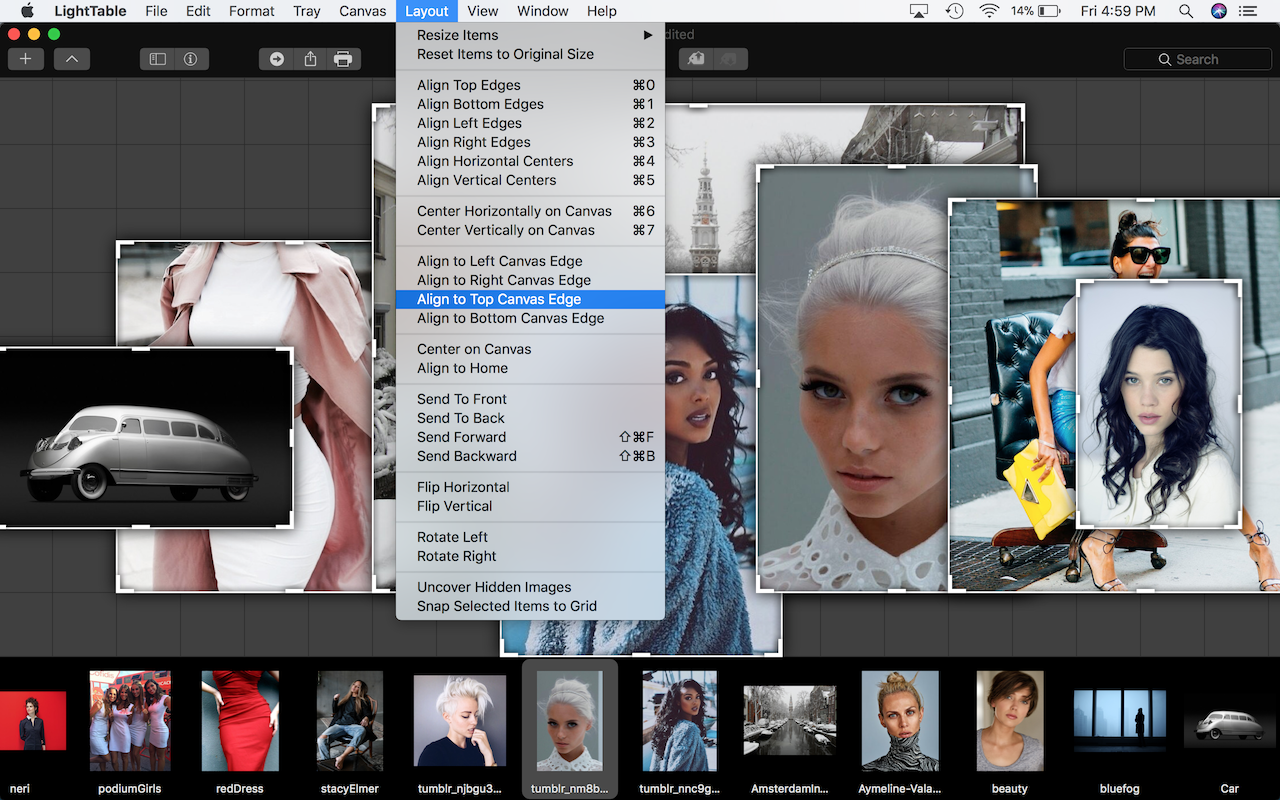Click the Search field in toolbar
Viewport: 1280px width, 800px height.
1197,59
